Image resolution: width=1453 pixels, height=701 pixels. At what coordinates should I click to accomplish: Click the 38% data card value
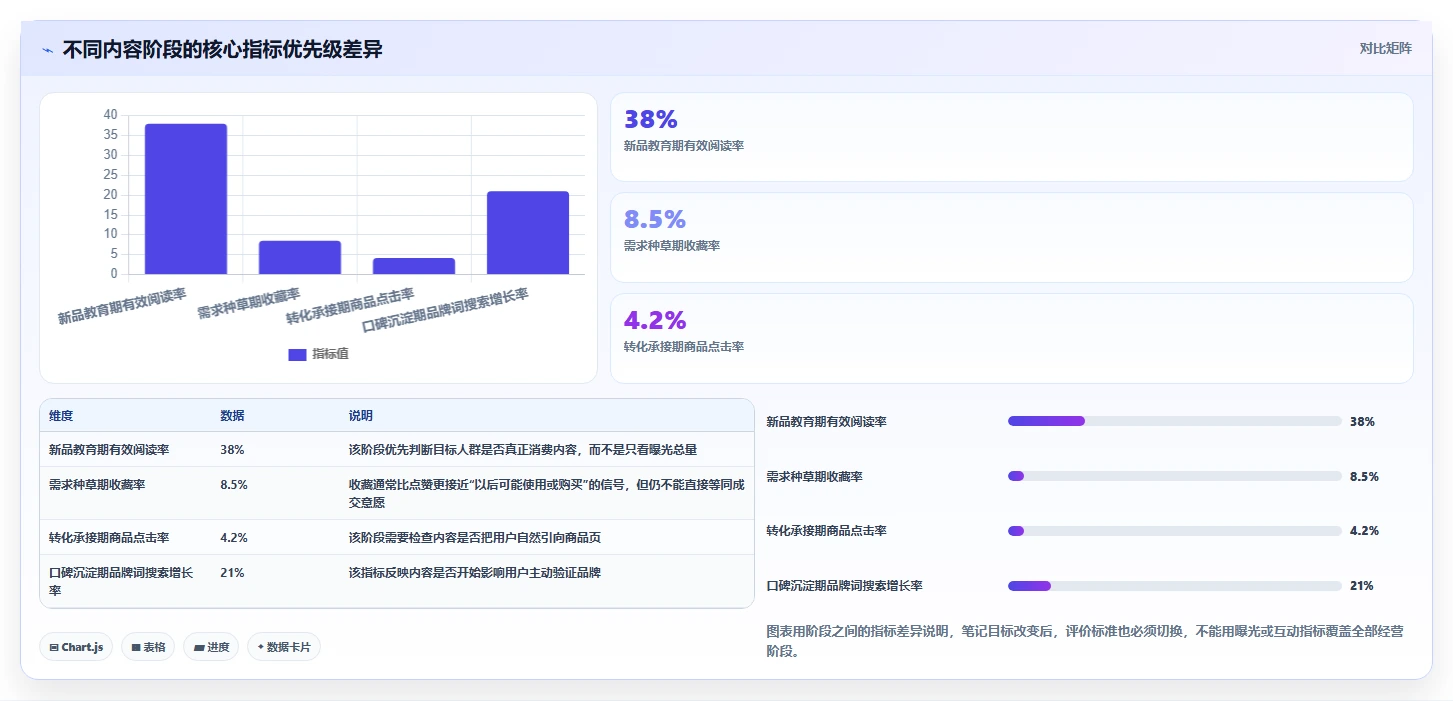point(651,119)
